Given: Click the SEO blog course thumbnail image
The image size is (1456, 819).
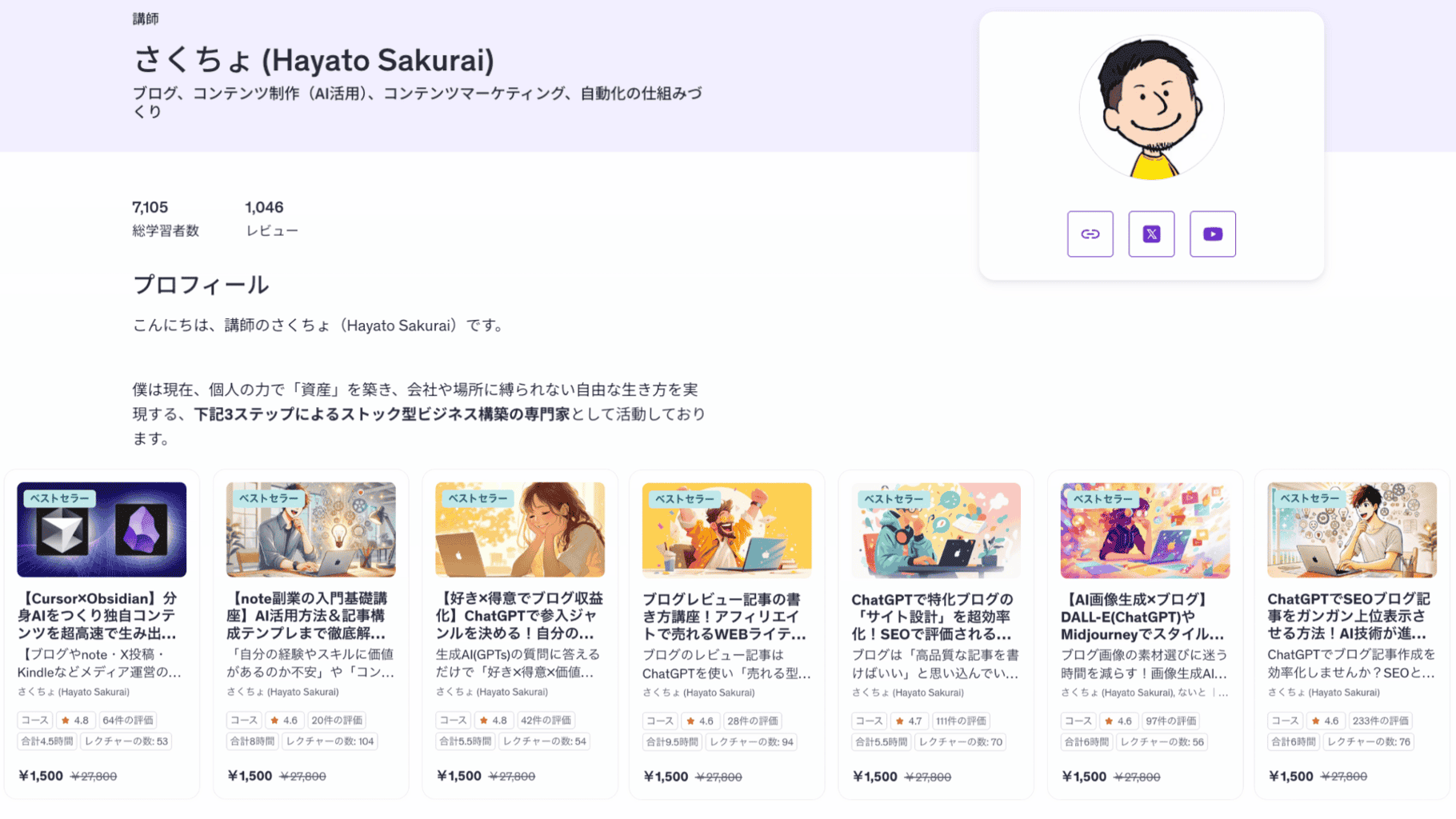Looking at the screenshot, I should [x=1352, y=529].
